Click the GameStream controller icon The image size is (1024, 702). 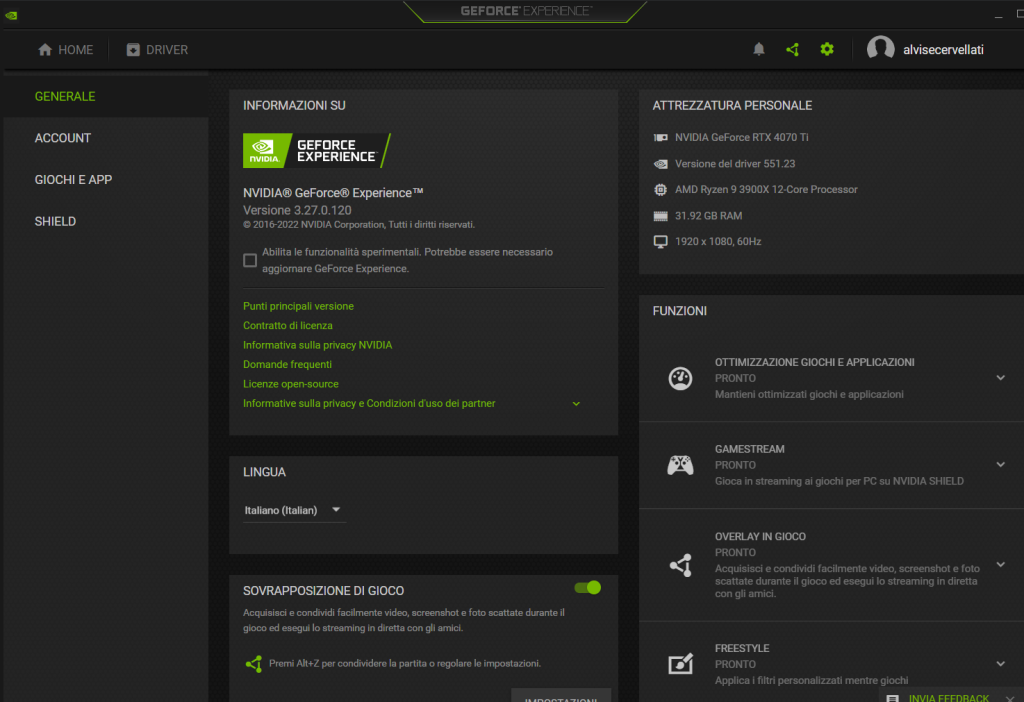pos(680,465)
